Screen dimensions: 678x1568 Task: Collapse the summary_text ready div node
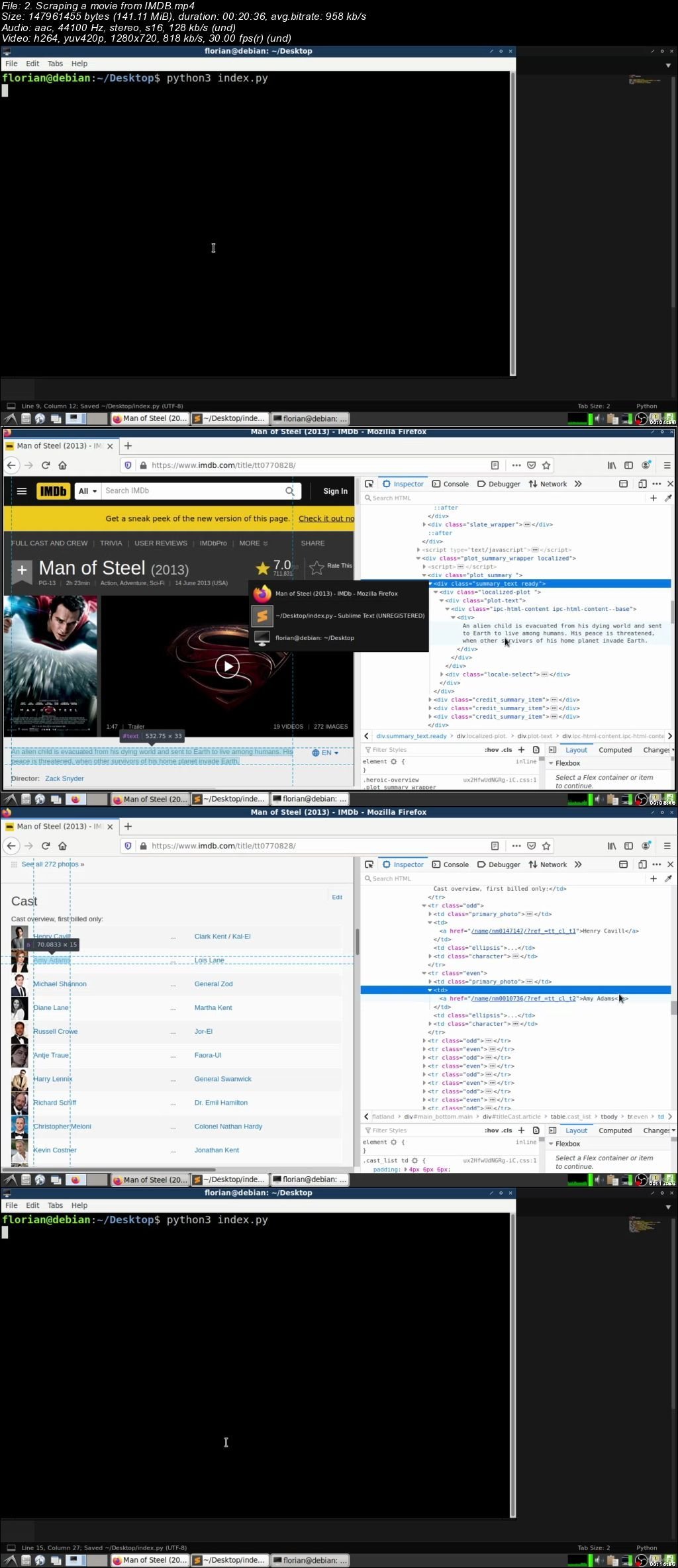pyautogui.click(x=430, y=584)
